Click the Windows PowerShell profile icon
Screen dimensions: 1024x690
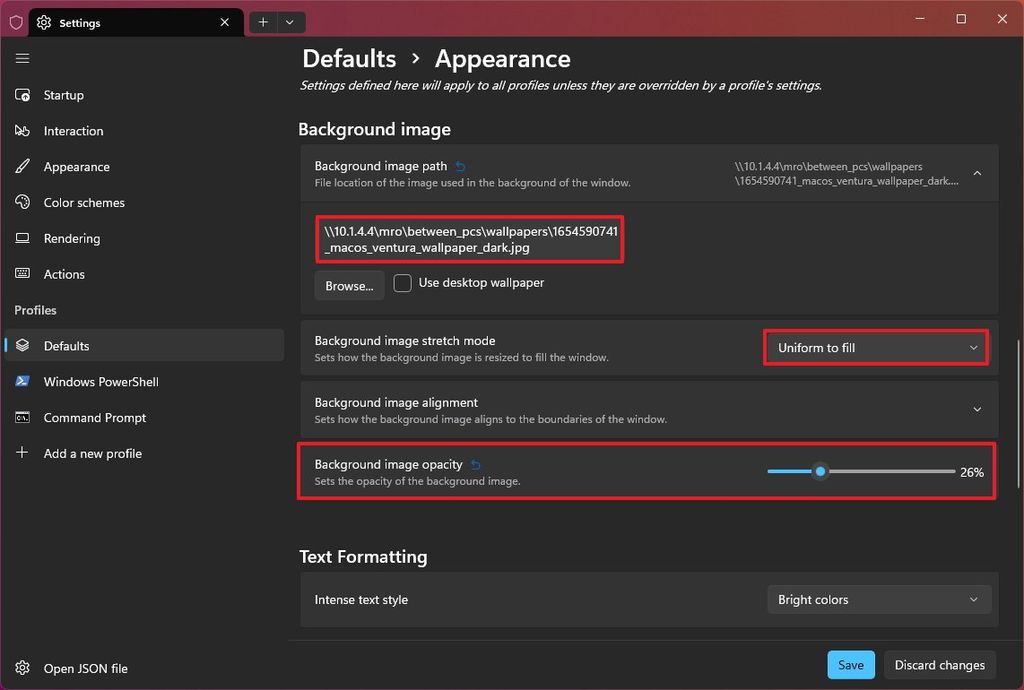pos(23,381)
